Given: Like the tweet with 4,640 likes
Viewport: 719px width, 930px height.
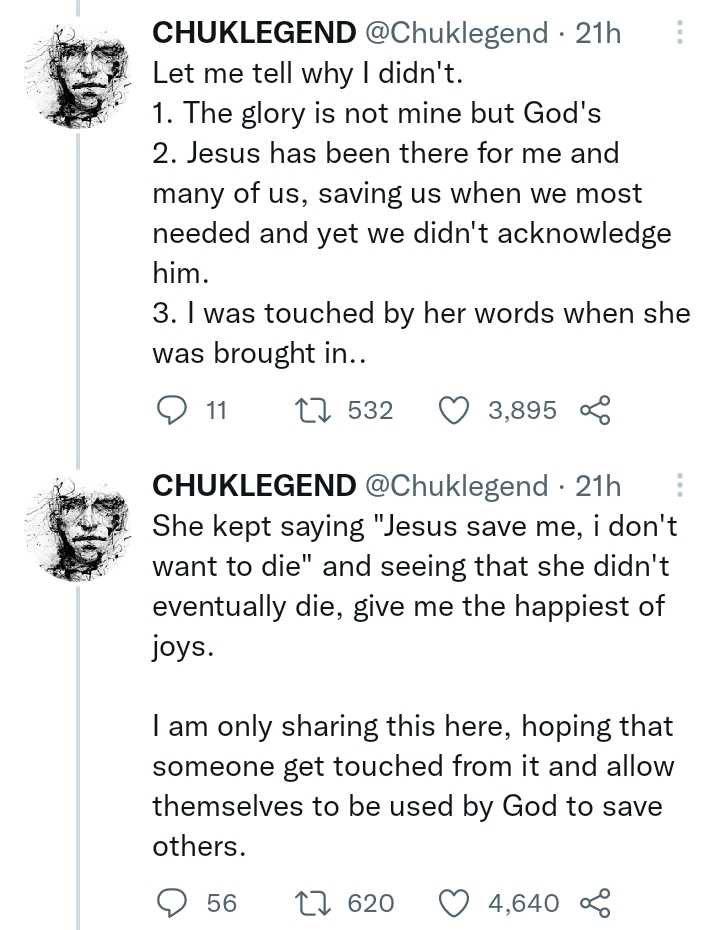Looking at the screenshot, I should coord(455,903).
